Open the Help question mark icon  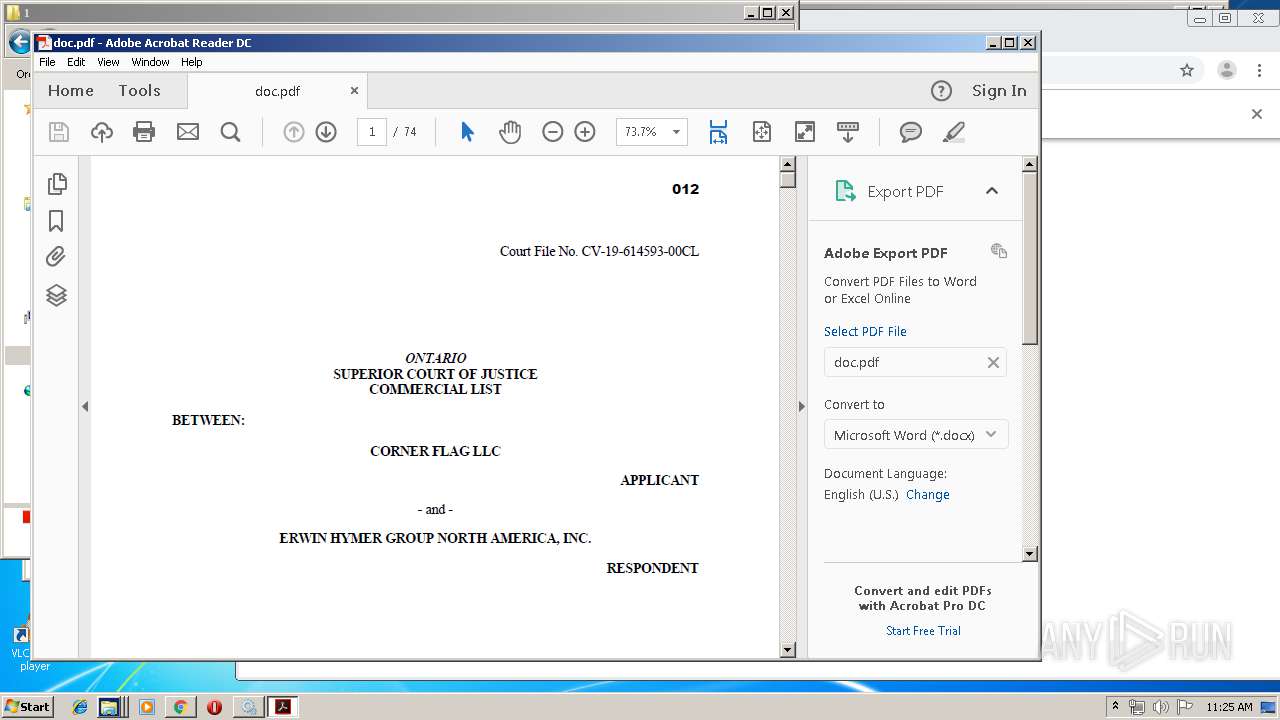(x=941, y=91)
